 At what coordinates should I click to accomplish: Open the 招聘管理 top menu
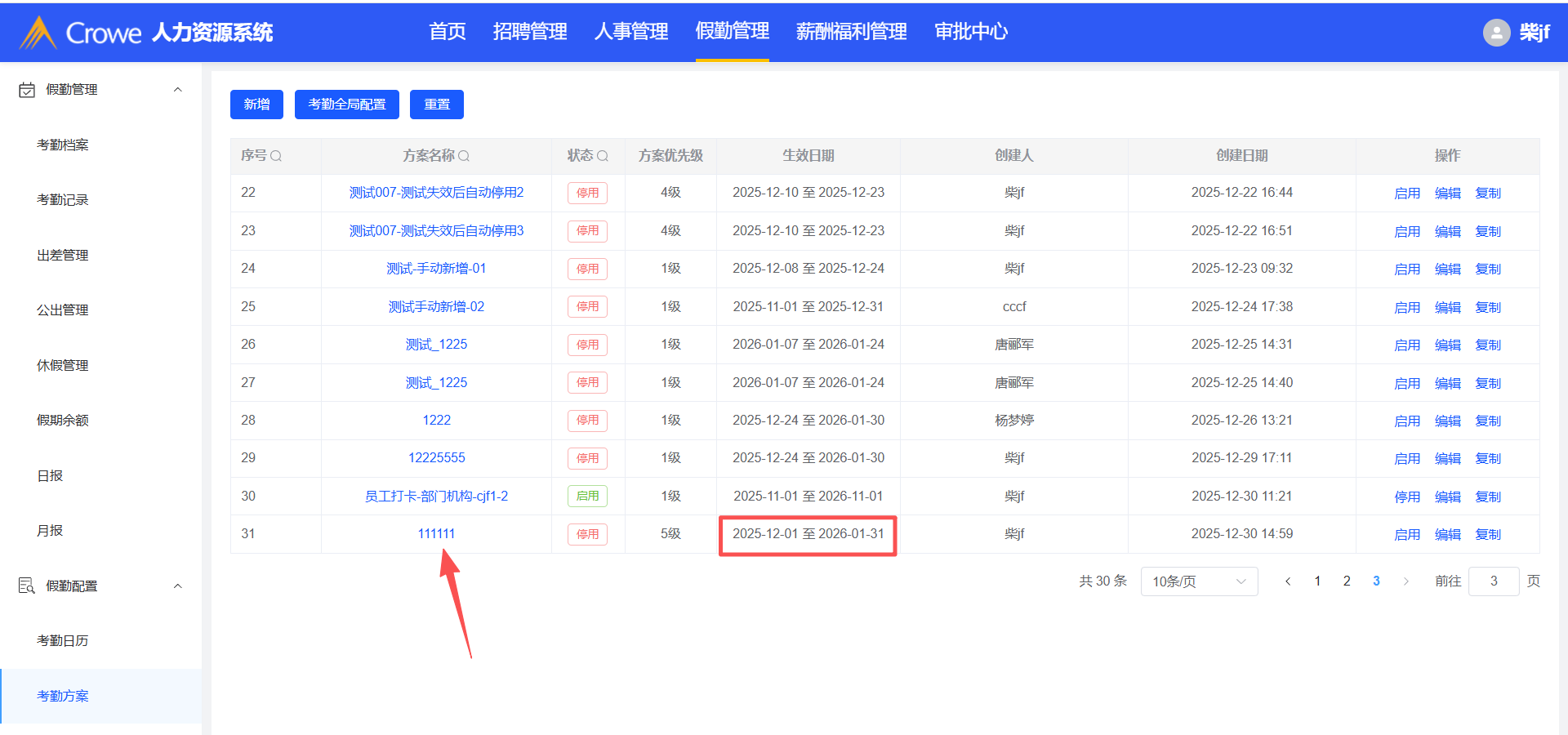[x=530, y=32]
